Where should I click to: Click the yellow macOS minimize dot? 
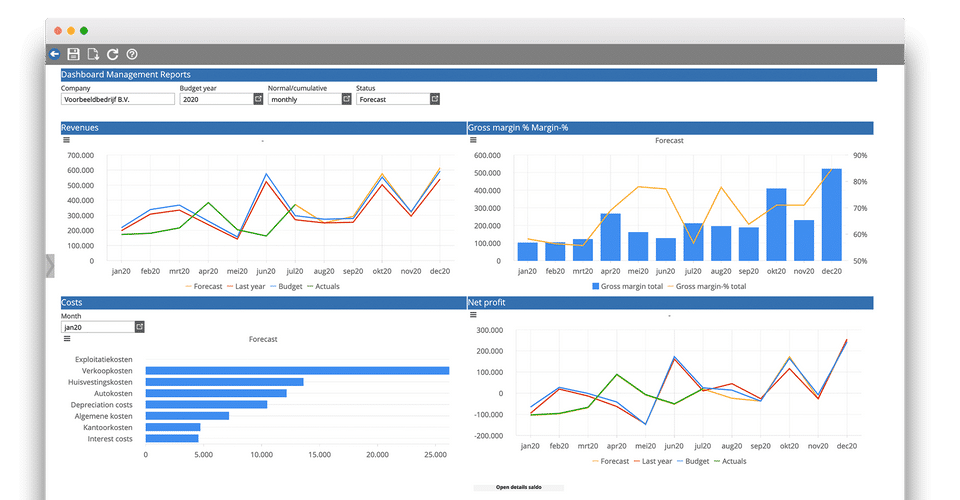pyautogui.click(x=71, y=31)
